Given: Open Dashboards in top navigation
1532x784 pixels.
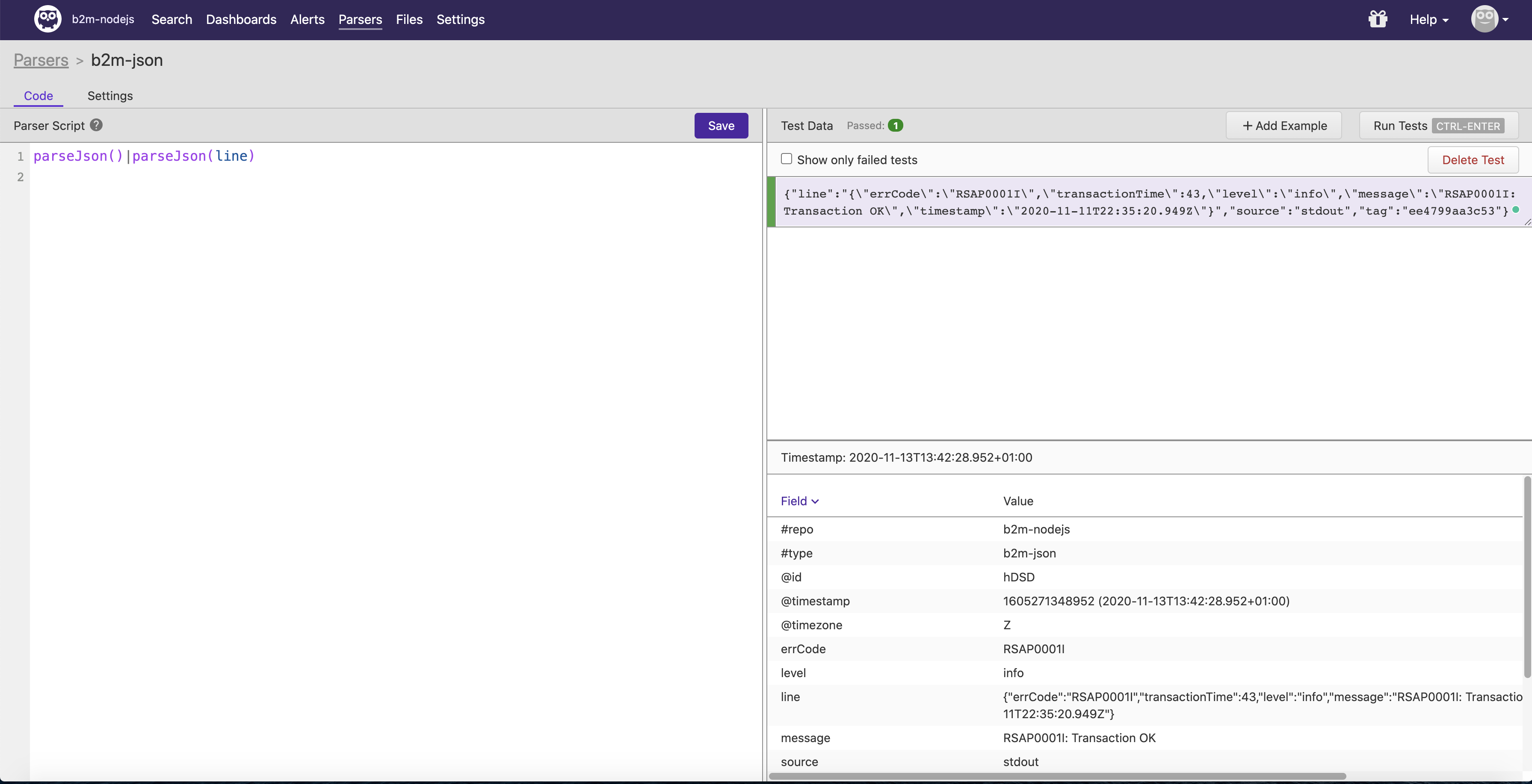Looking at the screenshot, I should pos(241,20).
